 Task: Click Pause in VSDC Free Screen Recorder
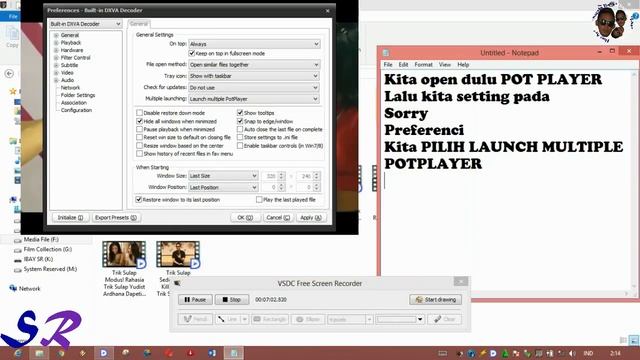coord(195,300)
